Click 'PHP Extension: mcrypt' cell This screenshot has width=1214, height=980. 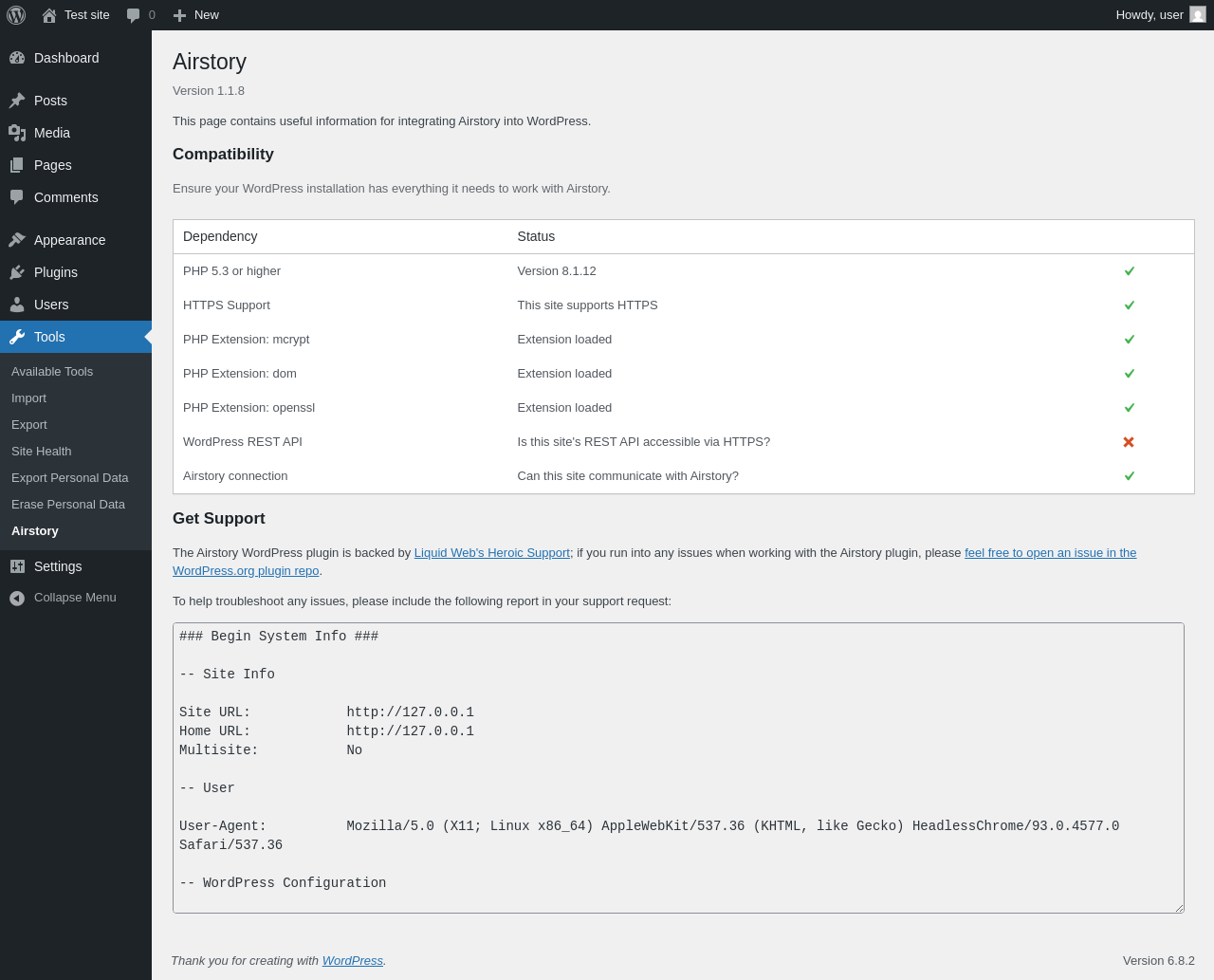click(246, 340)
